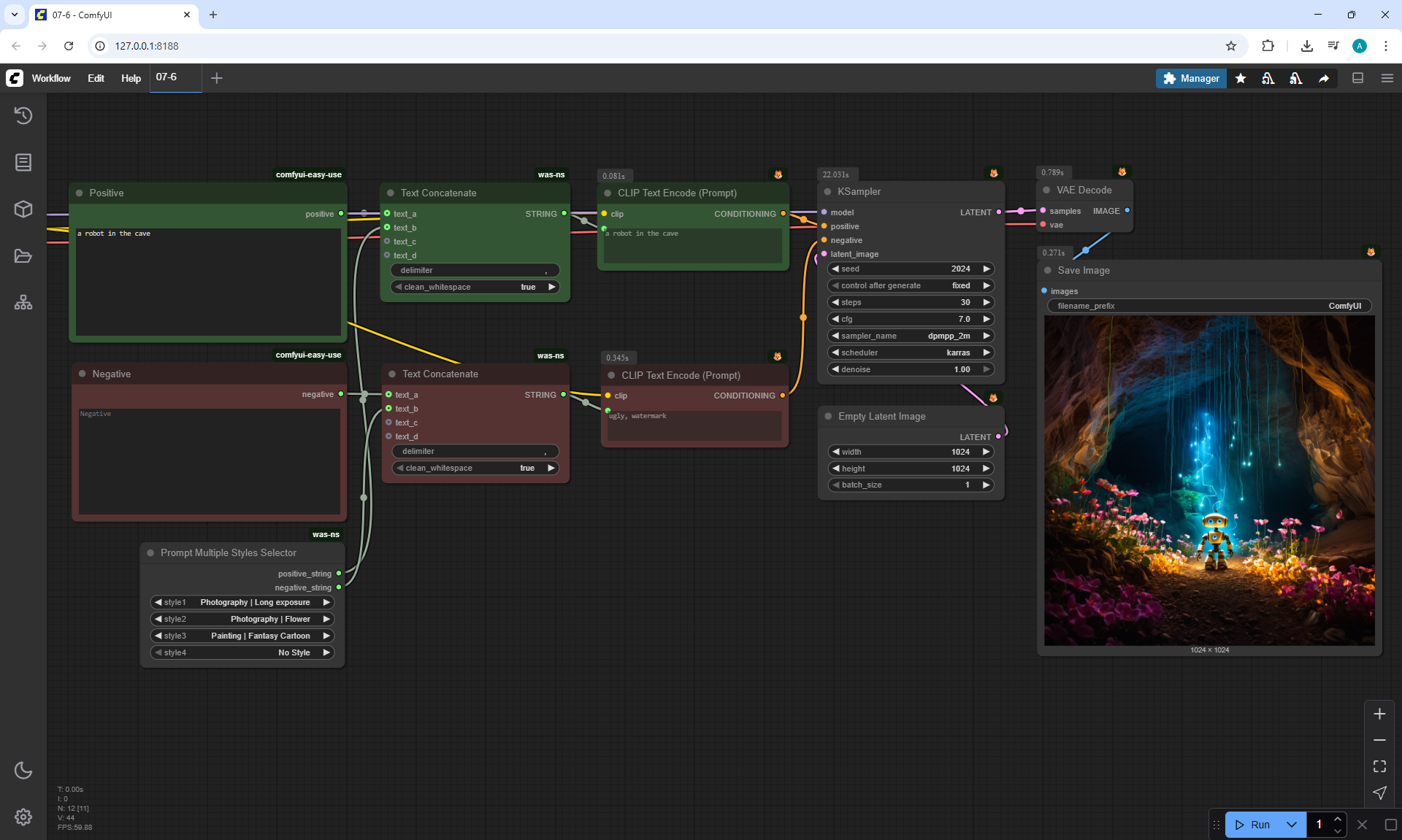This screenshot has height=840, width=1402.
Task: Toggle dark theme moon icon
Action: [x=23, y=770]
